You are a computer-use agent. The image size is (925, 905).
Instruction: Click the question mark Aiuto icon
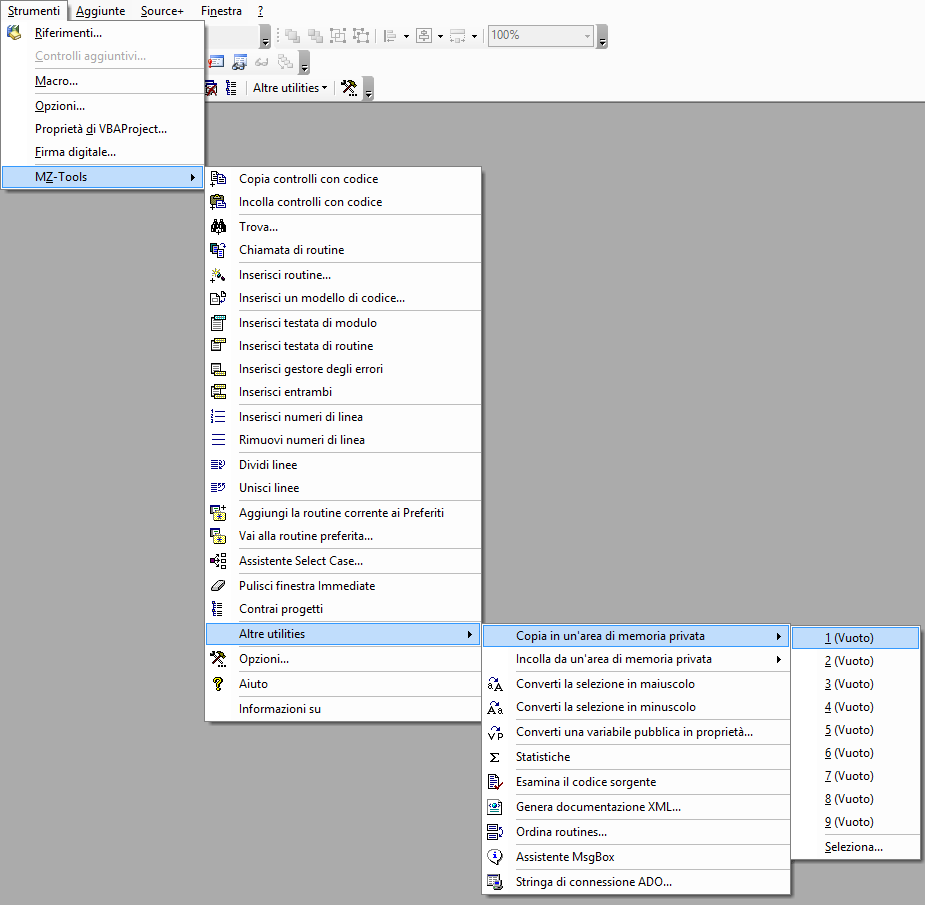tap(218, 684)
